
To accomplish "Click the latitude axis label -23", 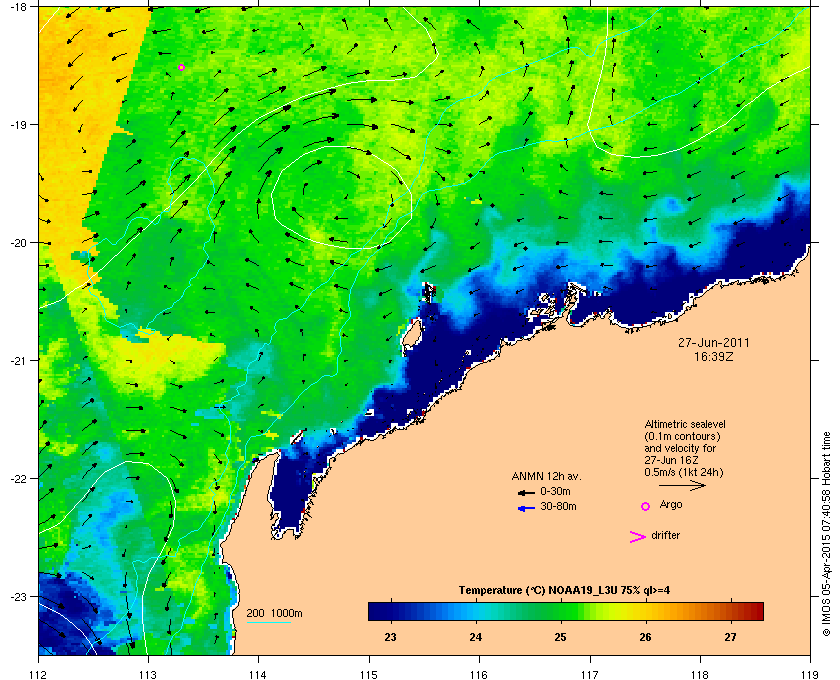I will 18,596.
